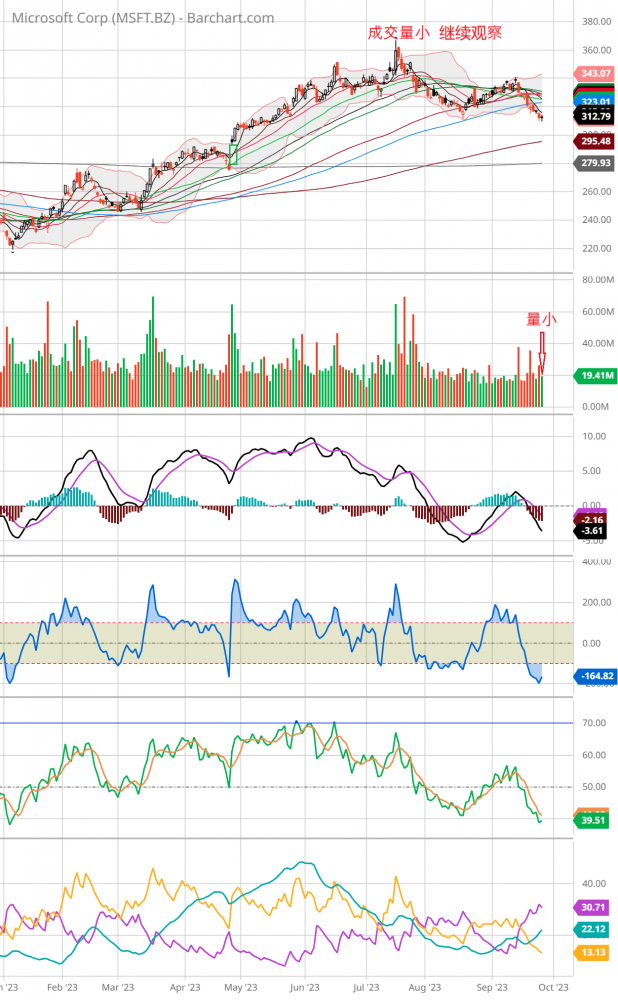Click the blue 323.01 moving average tag

point(596,102)
